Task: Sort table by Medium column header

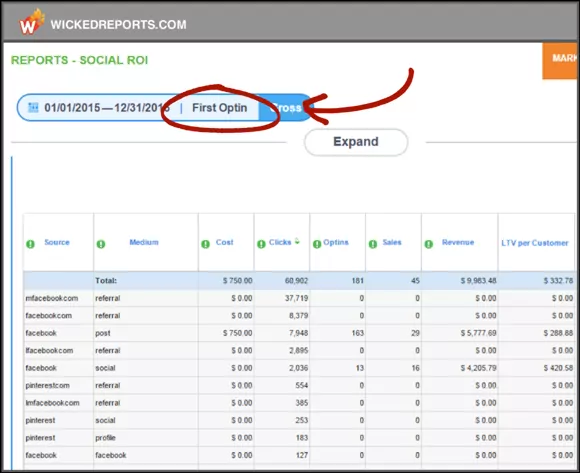Action: [144, 242]
